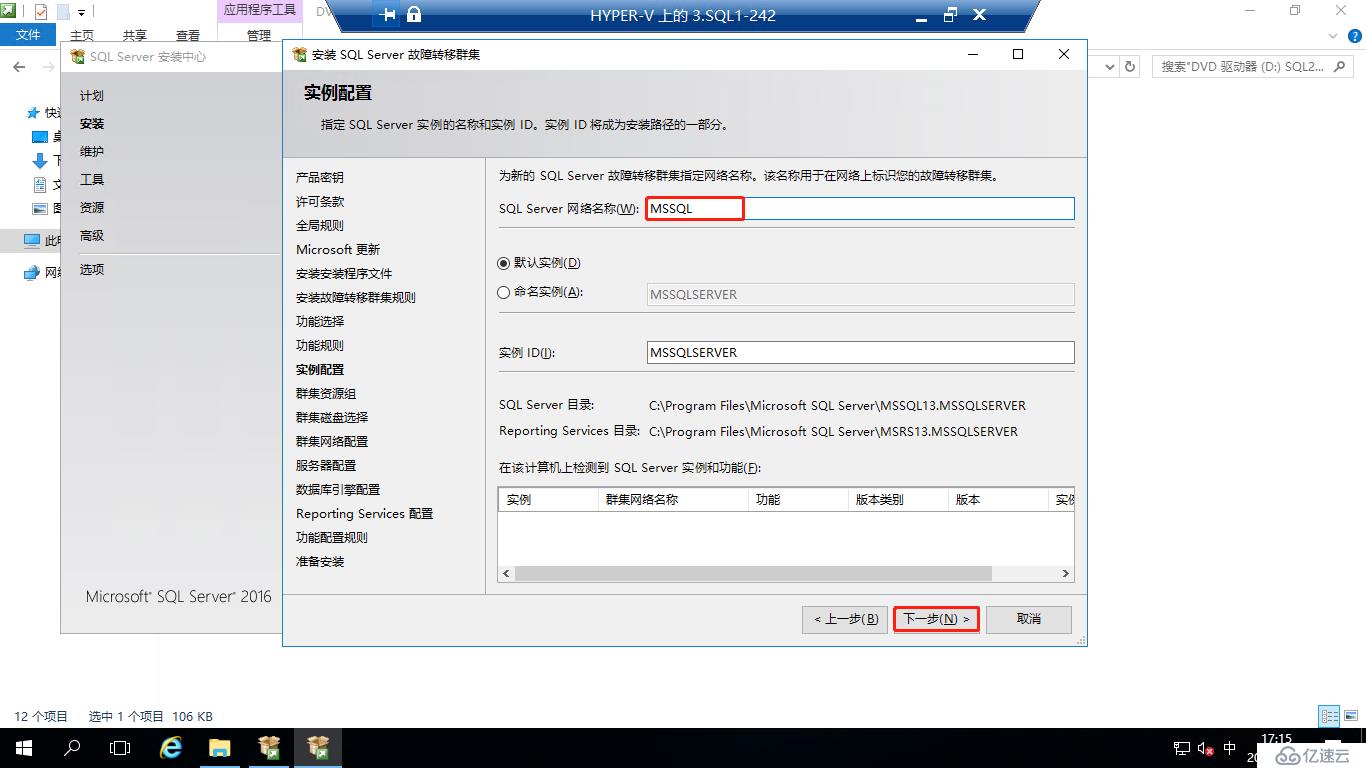Select 工具 in SQL Server 安装中心
The height and width of the screenshot is (768, 1366).
[x=92, y=180]
